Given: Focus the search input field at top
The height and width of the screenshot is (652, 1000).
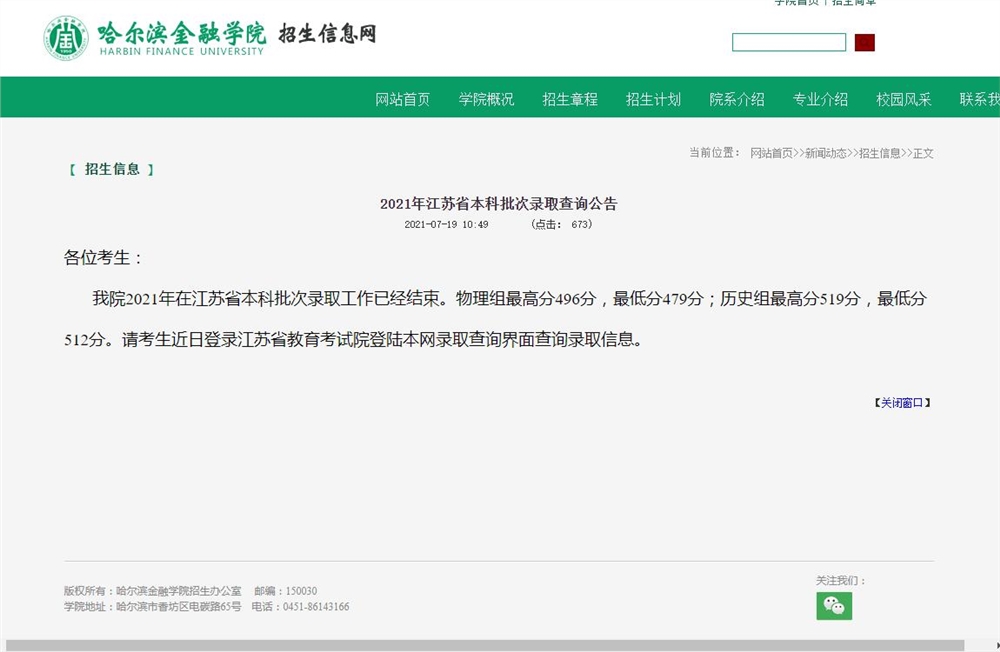Looking at the screenshot, I should coord(788,42).
